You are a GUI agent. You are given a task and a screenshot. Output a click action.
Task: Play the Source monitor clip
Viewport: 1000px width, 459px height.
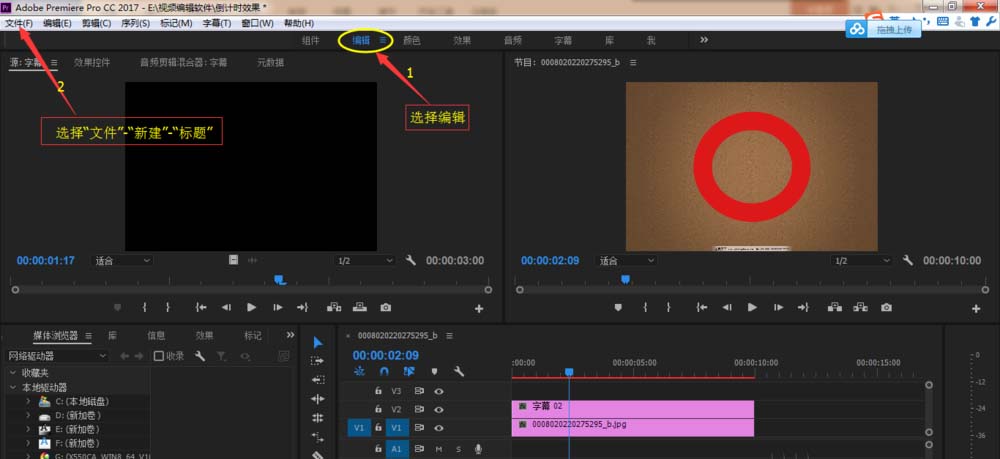coord(251,307)
